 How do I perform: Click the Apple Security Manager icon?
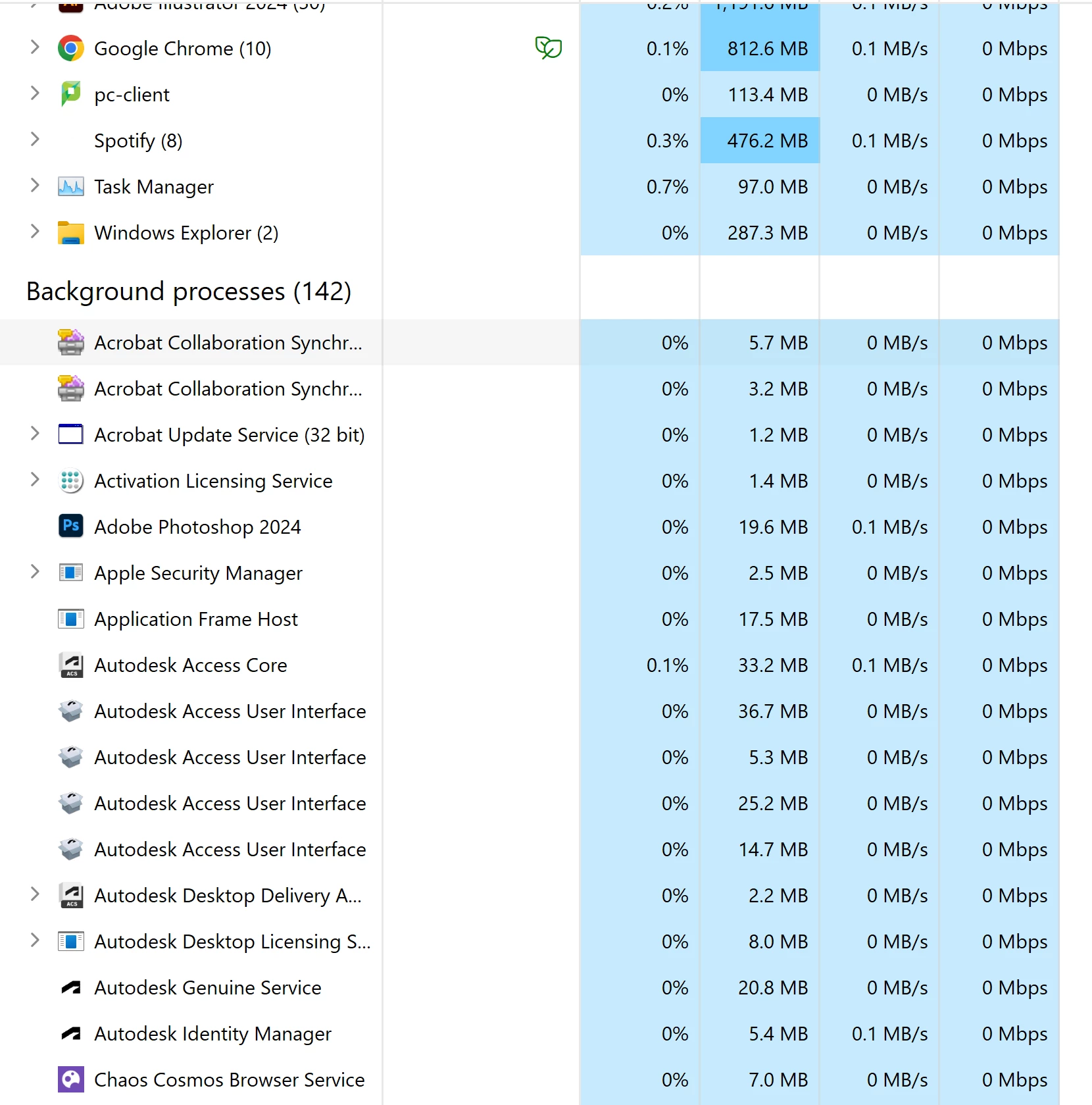pos(70,573)
